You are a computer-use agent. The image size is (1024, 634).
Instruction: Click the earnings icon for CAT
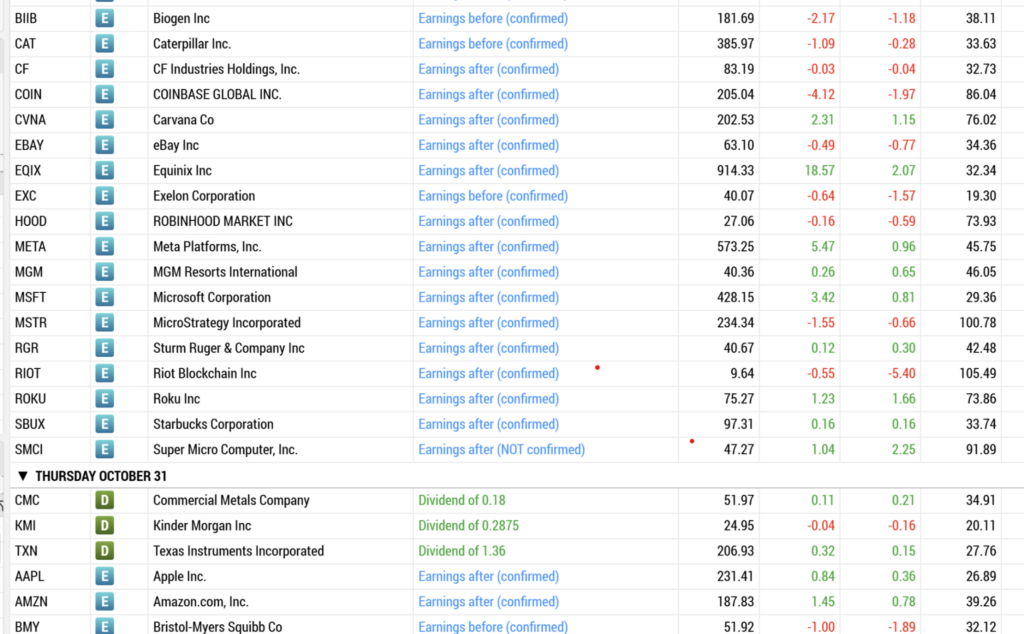104,44
